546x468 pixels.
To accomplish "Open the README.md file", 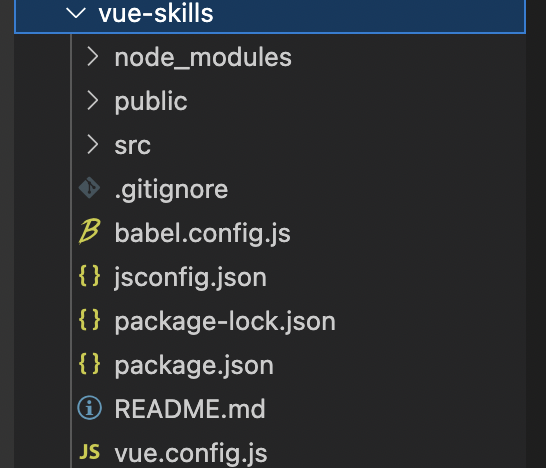I will [190, 409].
